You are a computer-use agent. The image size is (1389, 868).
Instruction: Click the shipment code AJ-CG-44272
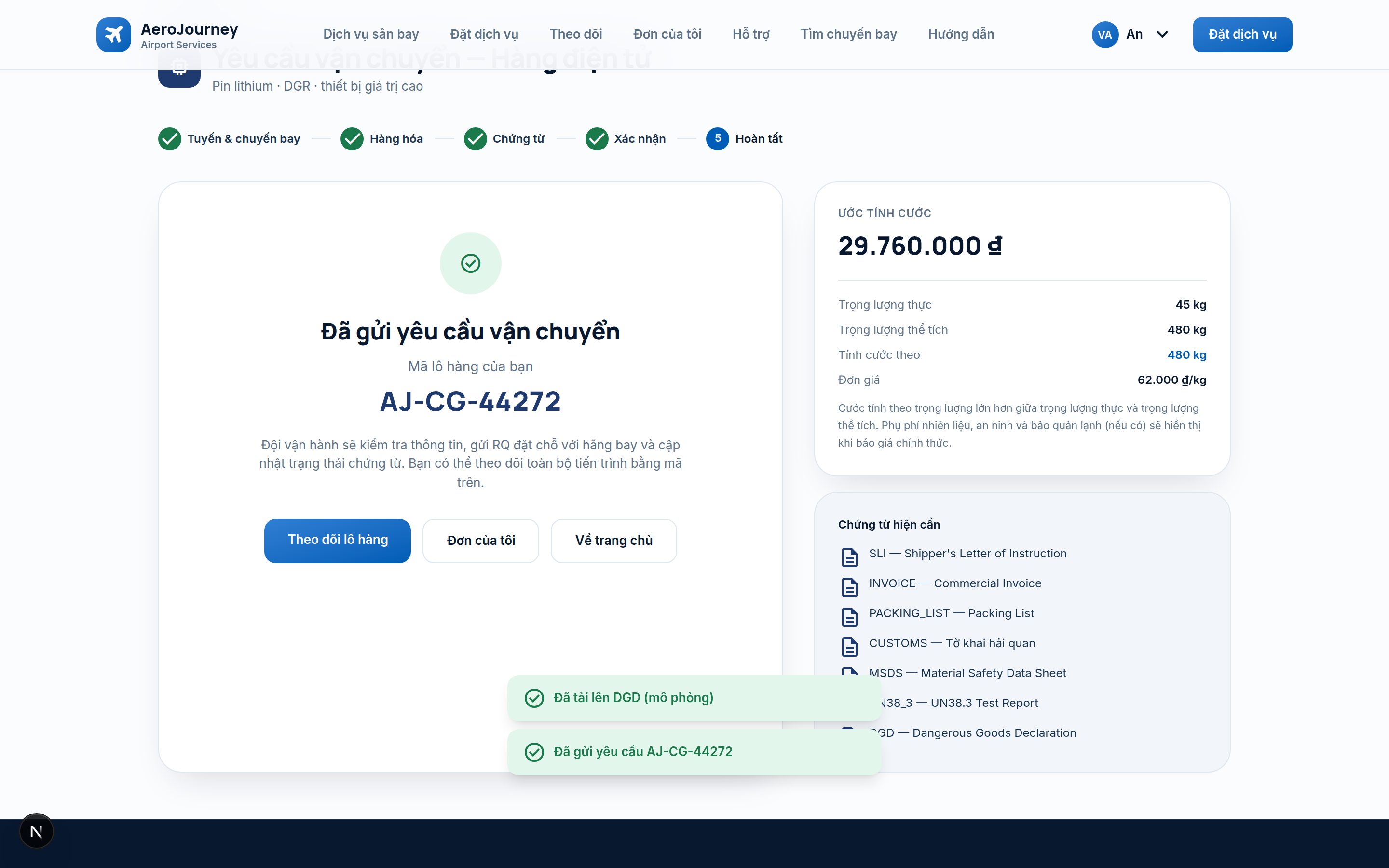point(471,401)
